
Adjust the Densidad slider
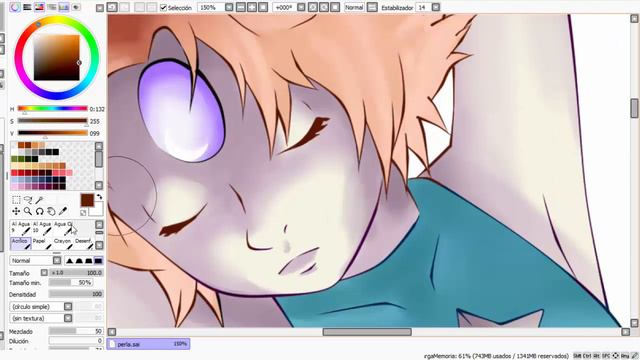[76, 294]
